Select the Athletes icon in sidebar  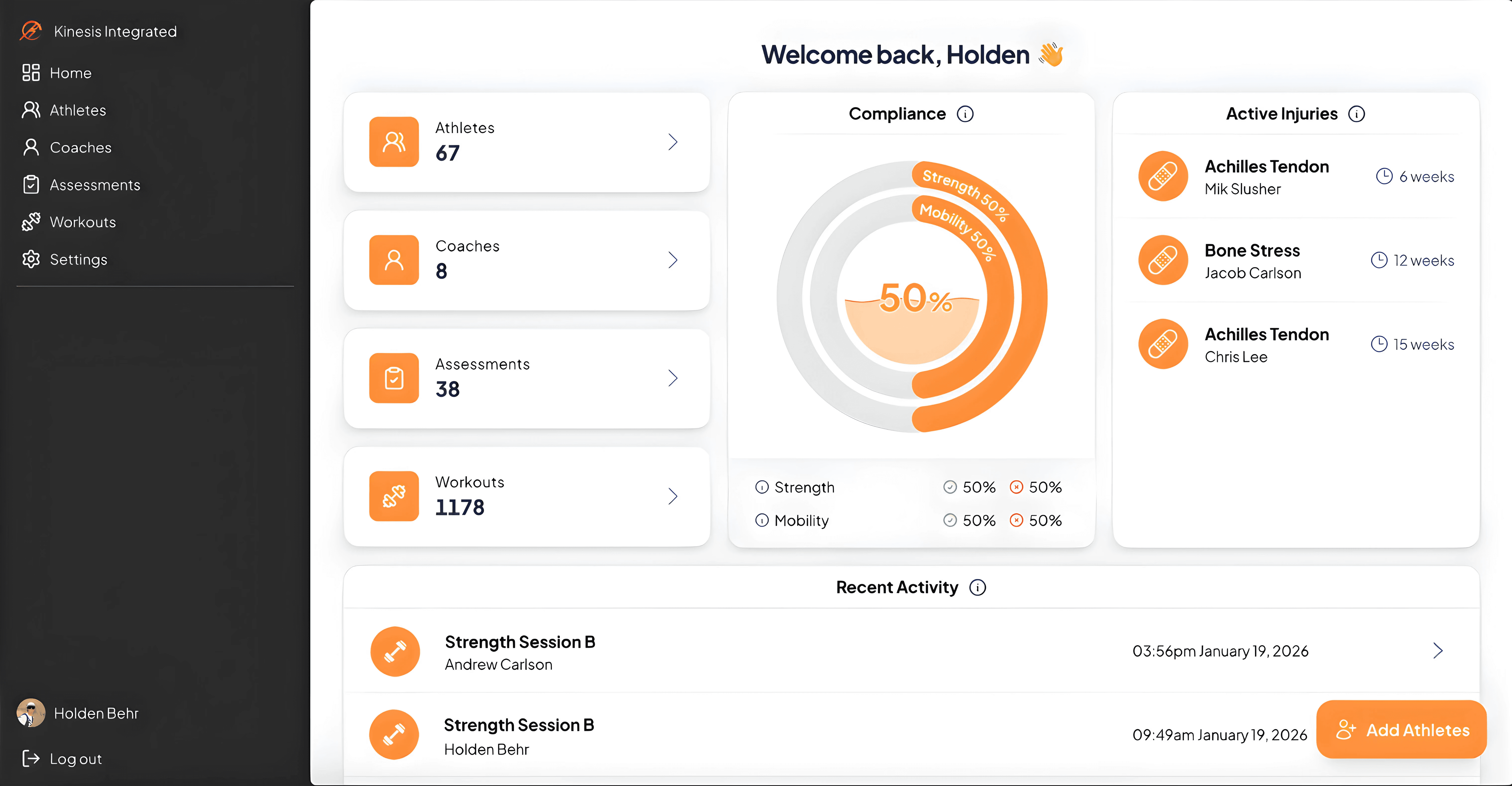click(x=32, y=110)
